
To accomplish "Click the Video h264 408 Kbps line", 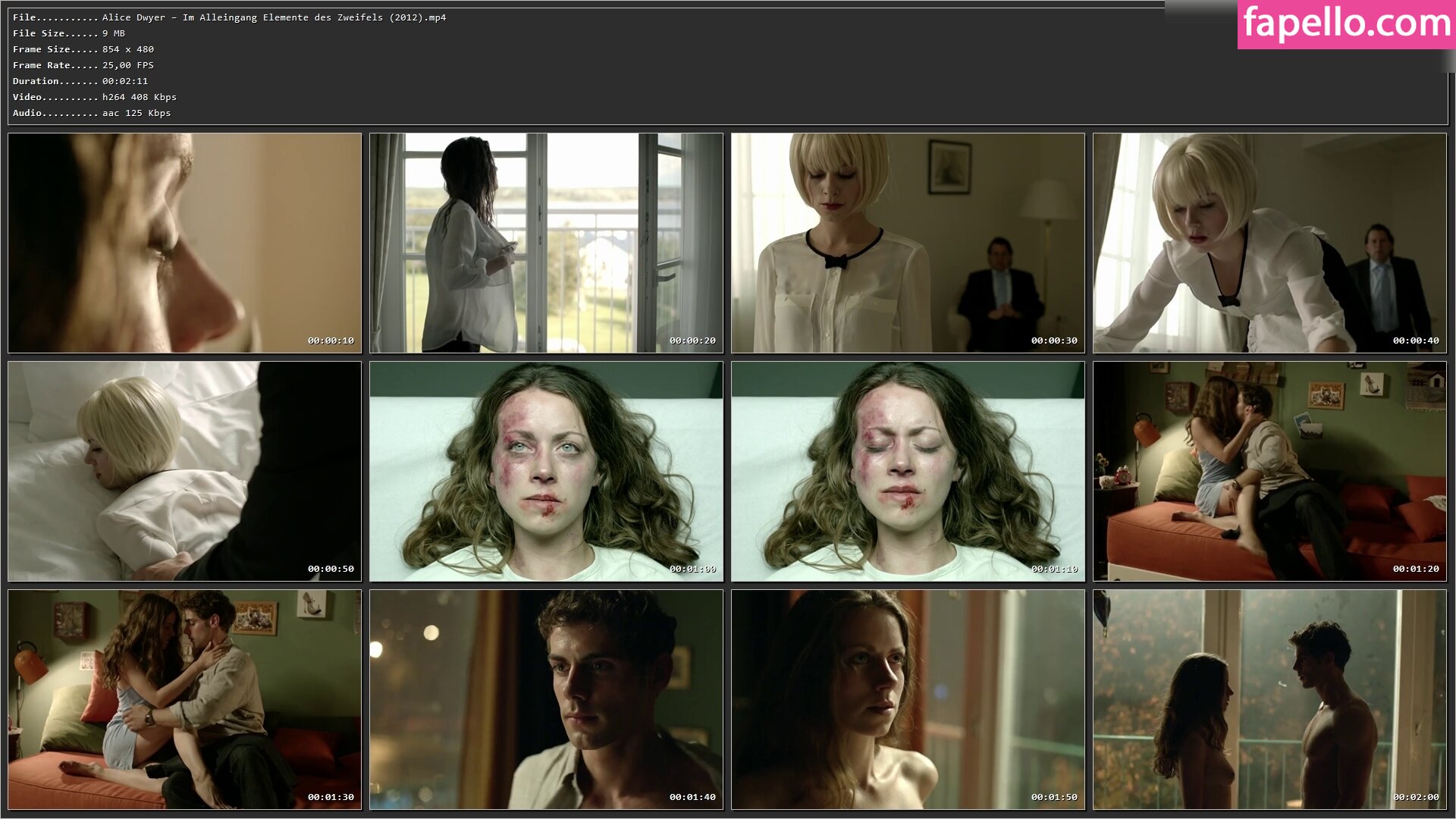I will (x=95, y=97).
